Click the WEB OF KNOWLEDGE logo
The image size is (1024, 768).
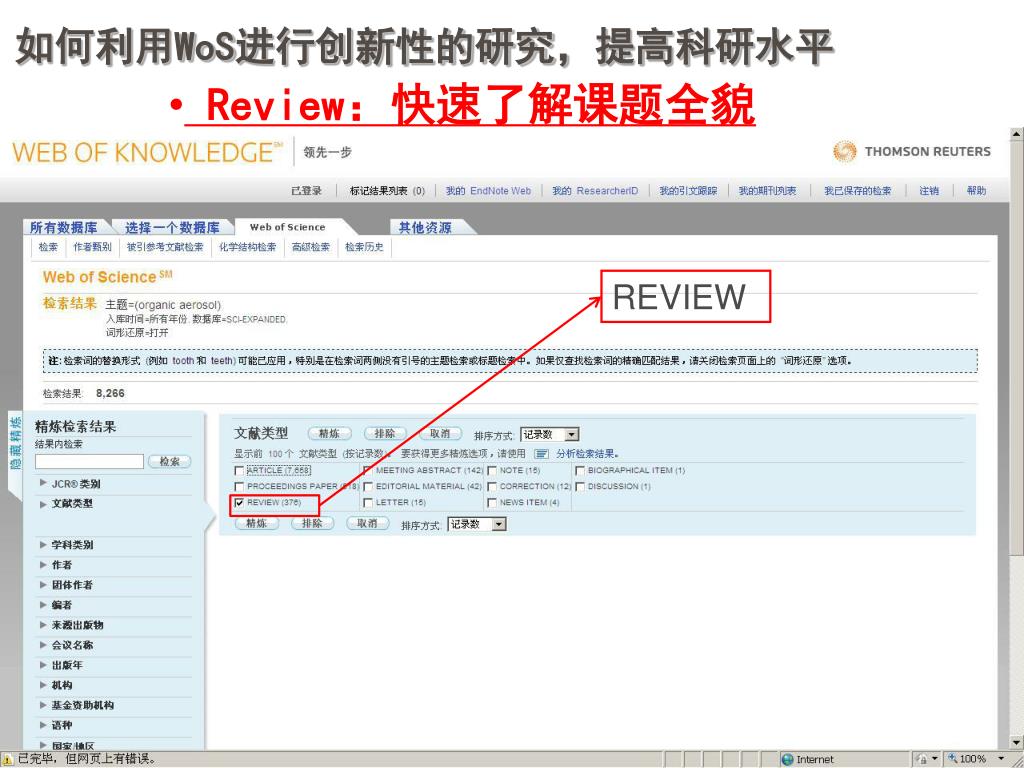coord(148,152)
